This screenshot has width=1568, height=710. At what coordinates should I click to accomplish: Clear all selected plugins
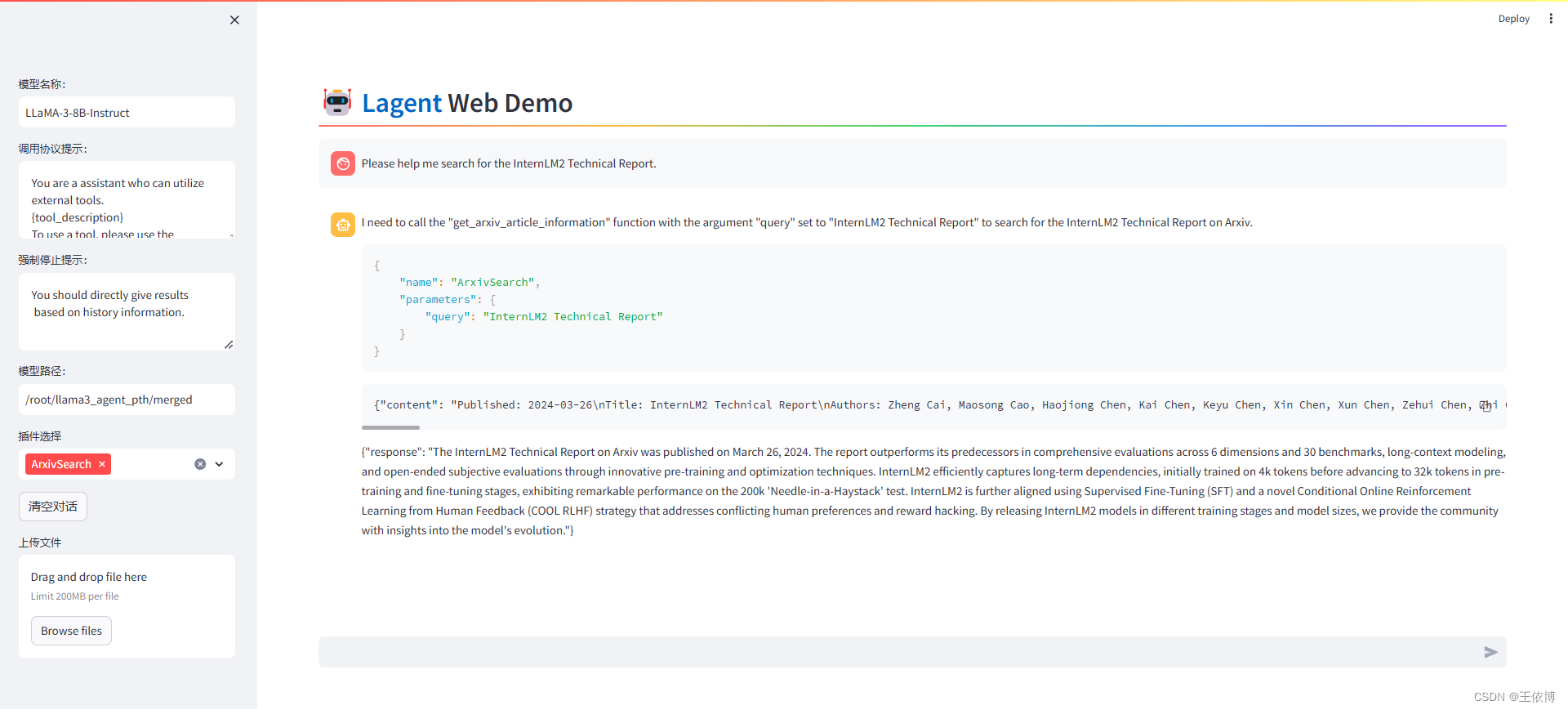click(200, 464)
